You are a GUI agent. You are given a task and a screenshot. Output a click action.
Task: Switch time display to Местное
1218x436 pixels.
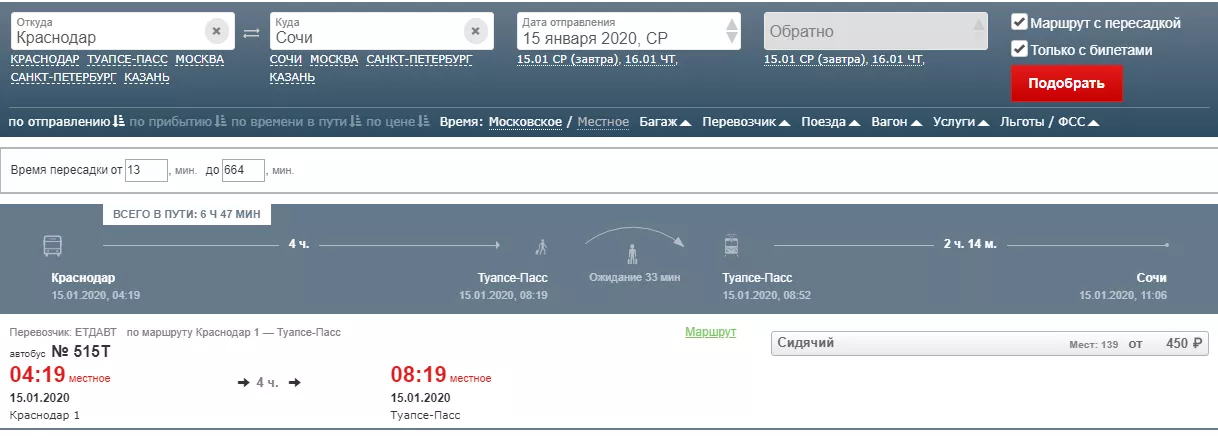603,122
